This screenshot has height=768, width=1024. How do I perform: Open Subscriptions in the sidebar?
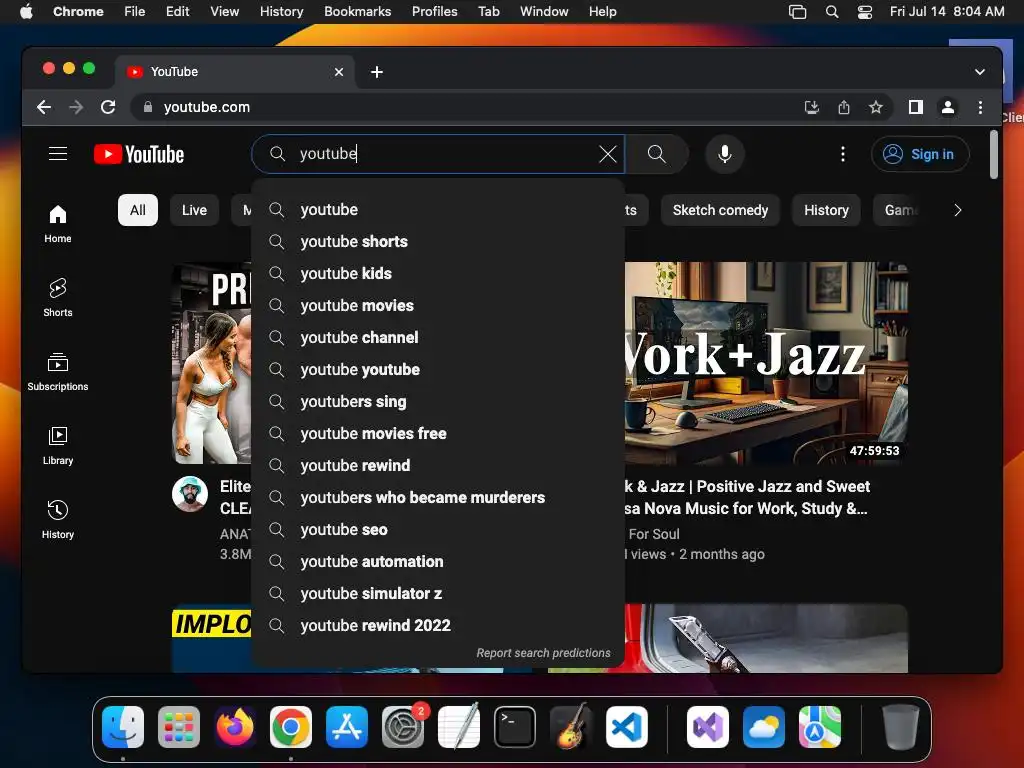(x=57, y=372)
